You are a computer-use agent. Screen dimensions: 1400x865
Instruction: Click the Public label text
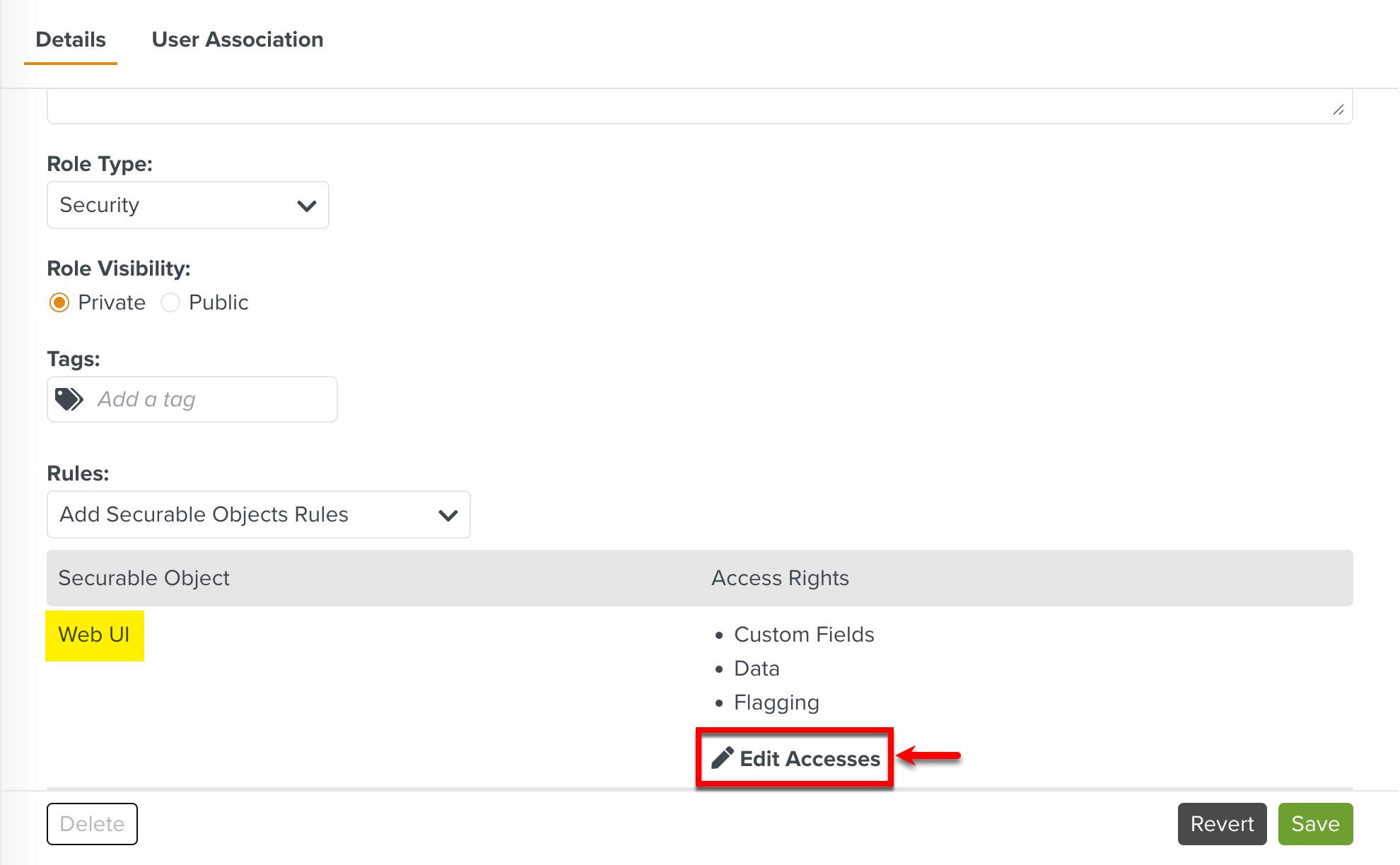pos(218,302)
